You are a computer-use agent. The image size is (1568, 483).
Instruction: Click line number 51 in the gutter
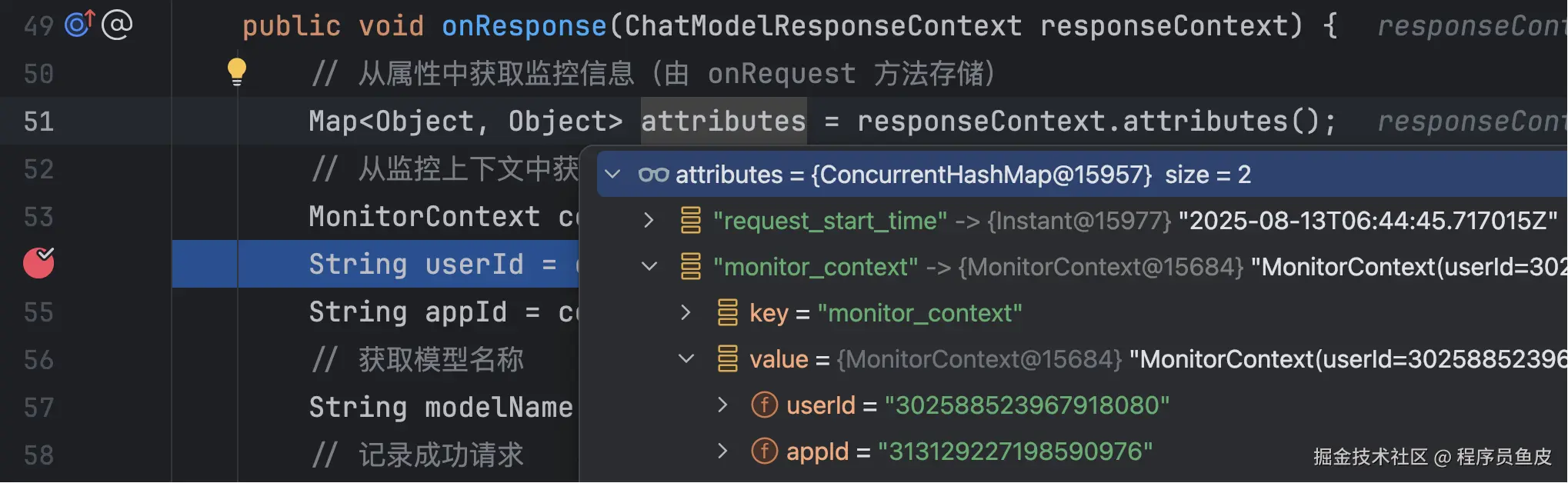(38, 122)
